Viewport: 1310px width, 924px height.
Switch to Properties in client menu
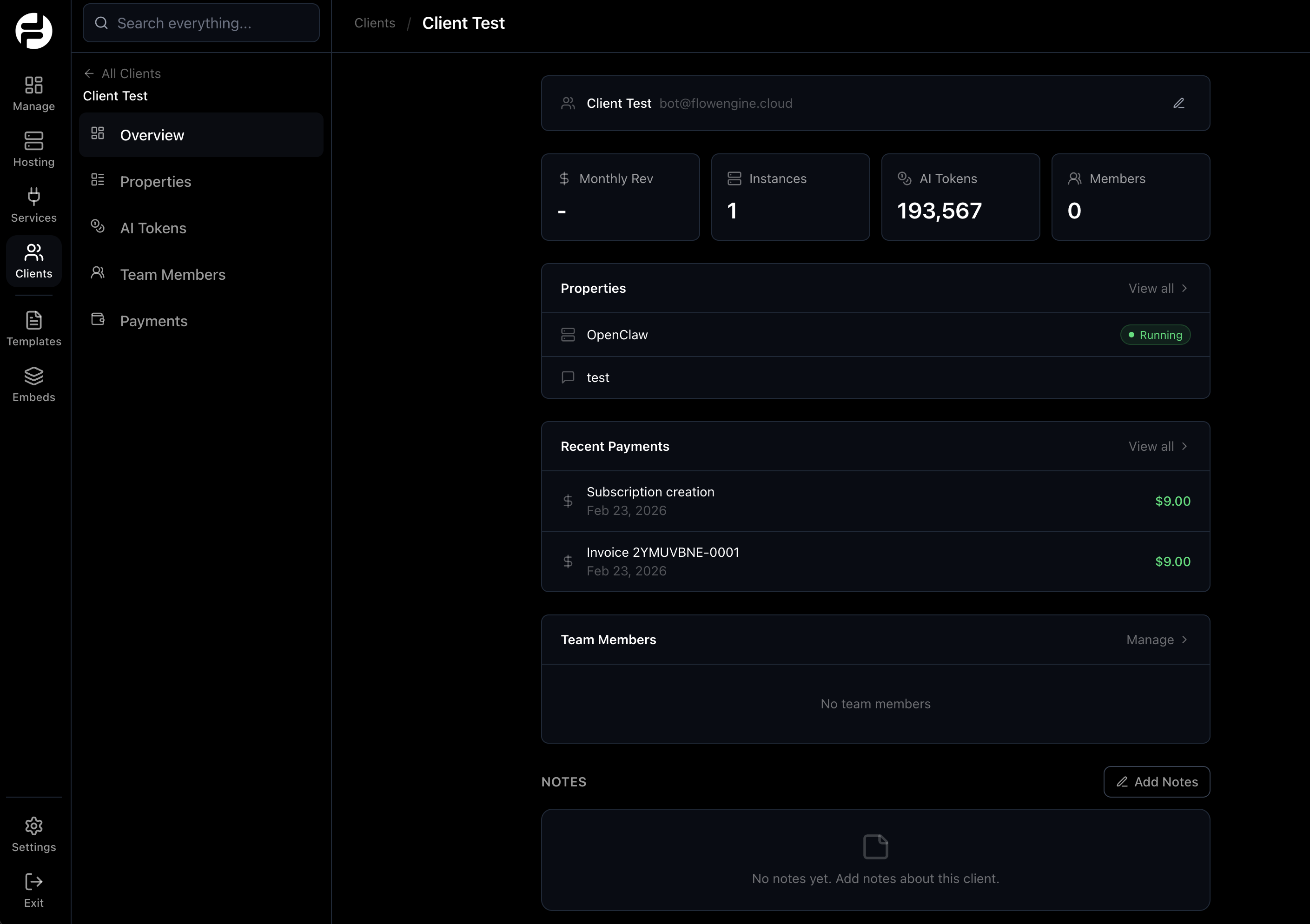click(x=155, y=182)
